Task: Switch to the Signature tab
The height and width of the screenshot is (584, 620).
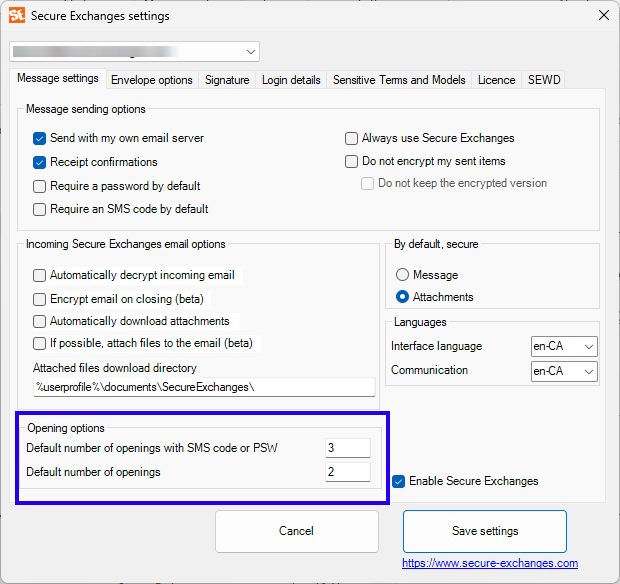Action: pyautogui.click(x=227, y=80)
